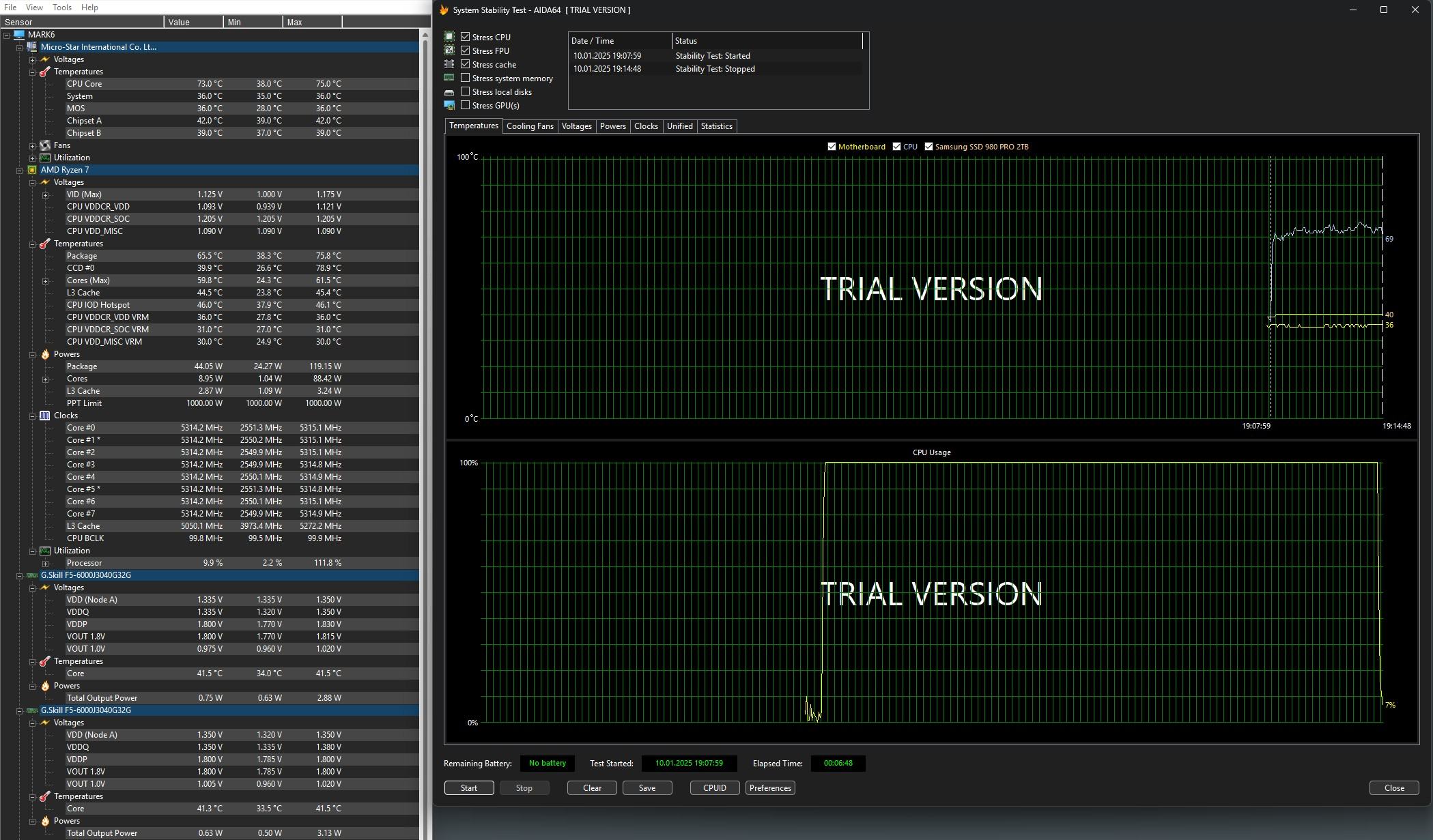Click the sensor list vertical scrollbar
1433x840 pixels.
click(425, 409)
